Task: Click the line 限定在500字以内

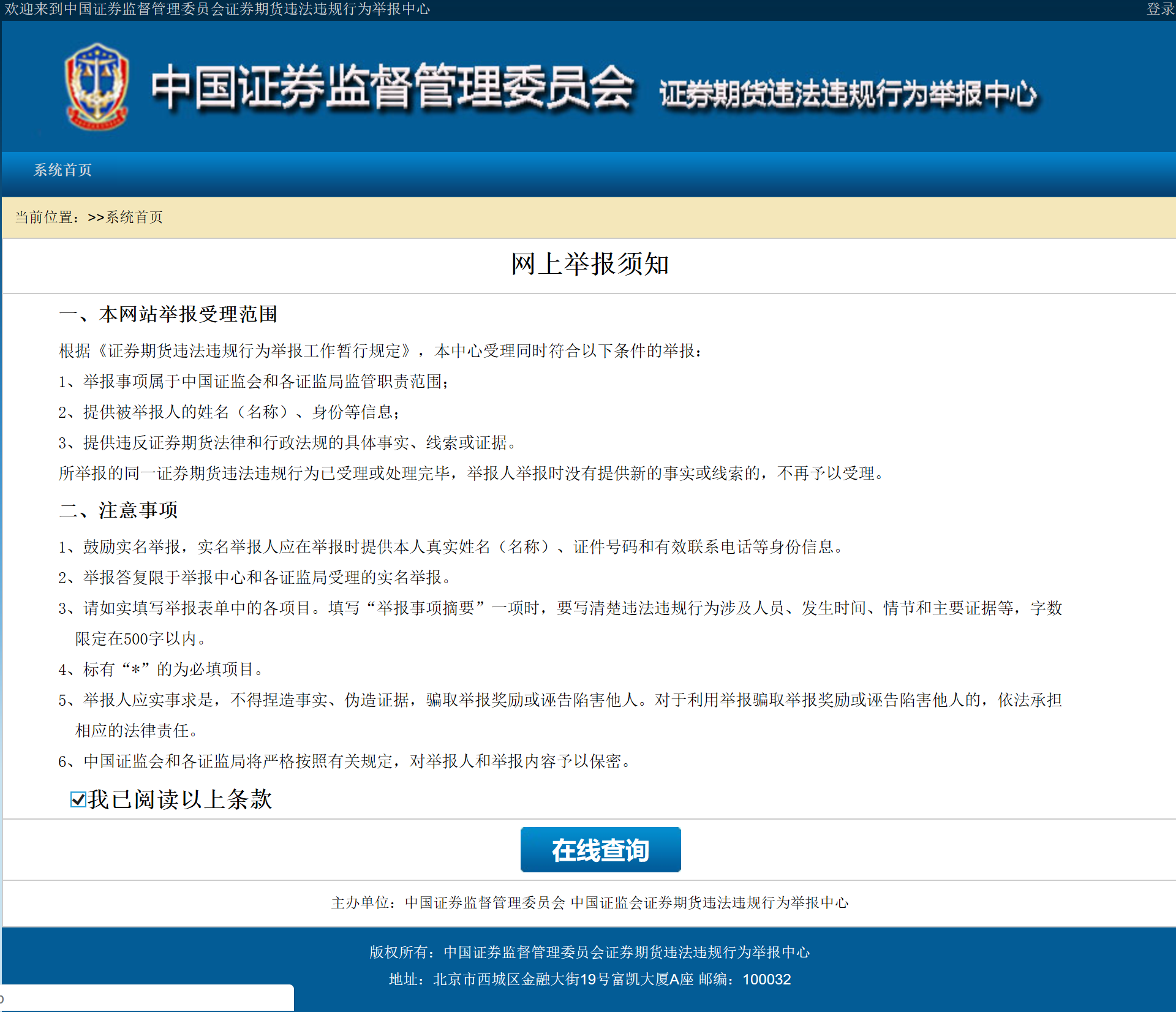Action: 142,639
